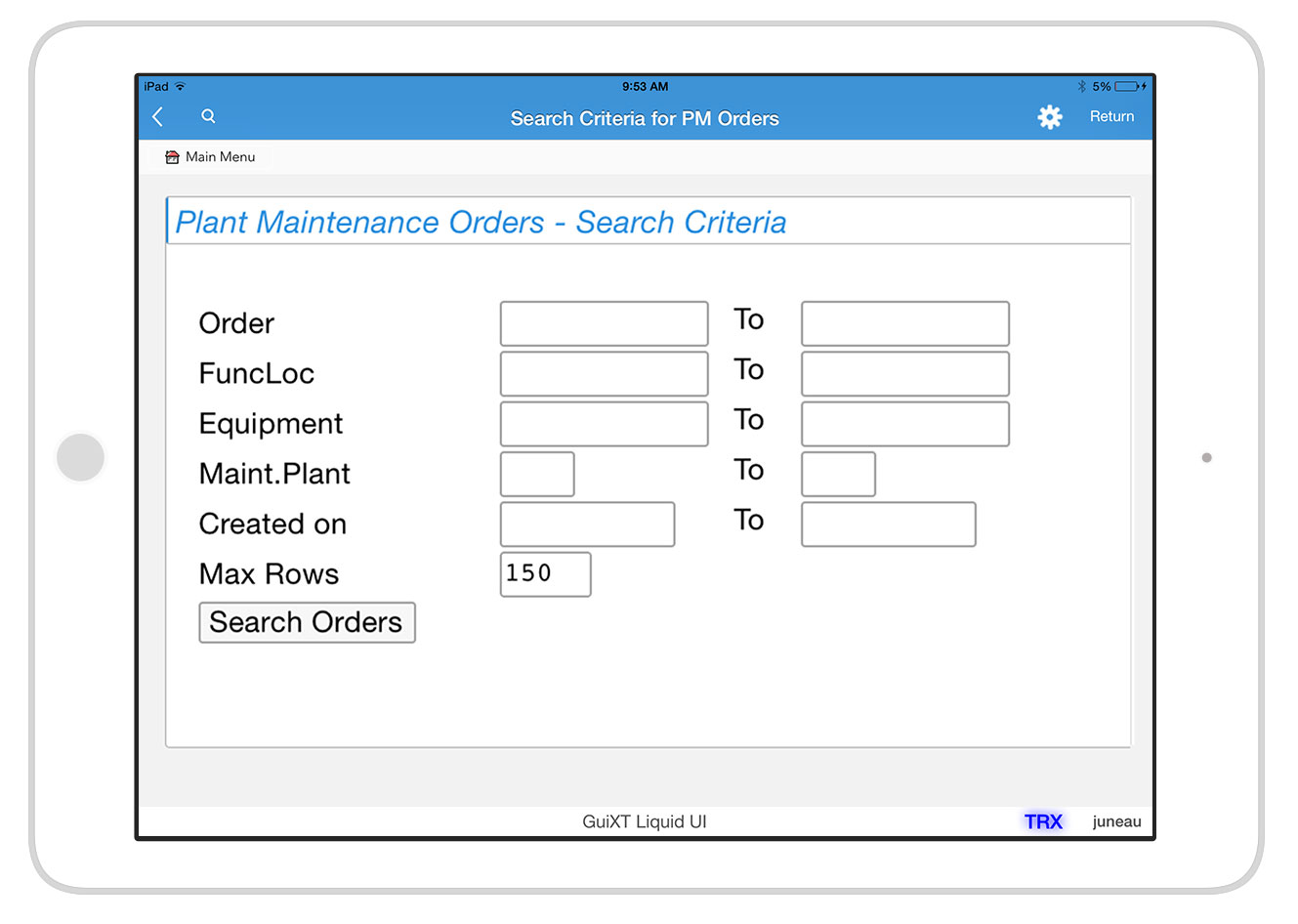
Task: Tap the Equipment from field
Action: point(604,424)
